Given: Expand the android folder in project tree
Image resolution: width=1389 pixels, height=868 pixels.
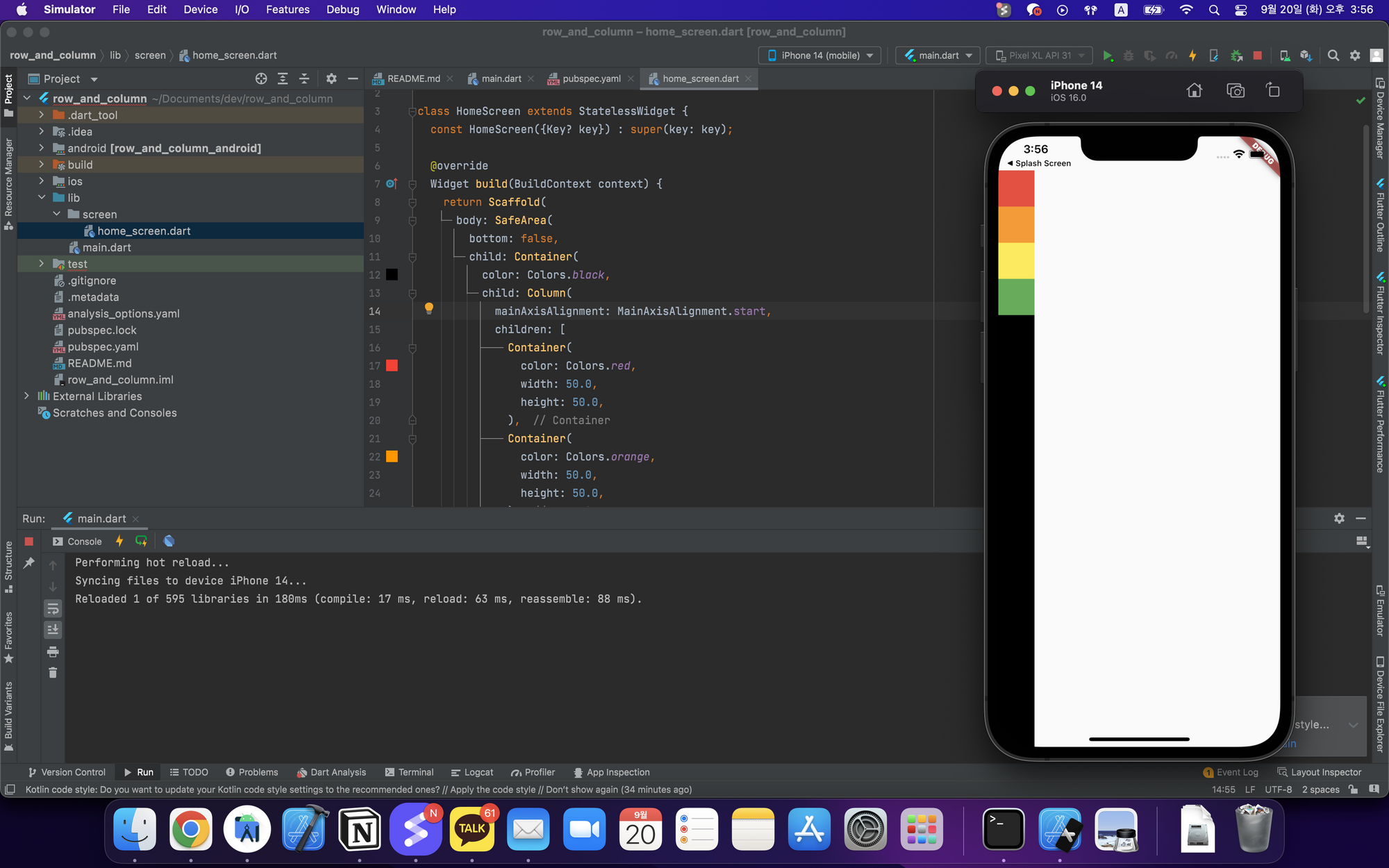Looking at the screenshot, I should (42, 148).
